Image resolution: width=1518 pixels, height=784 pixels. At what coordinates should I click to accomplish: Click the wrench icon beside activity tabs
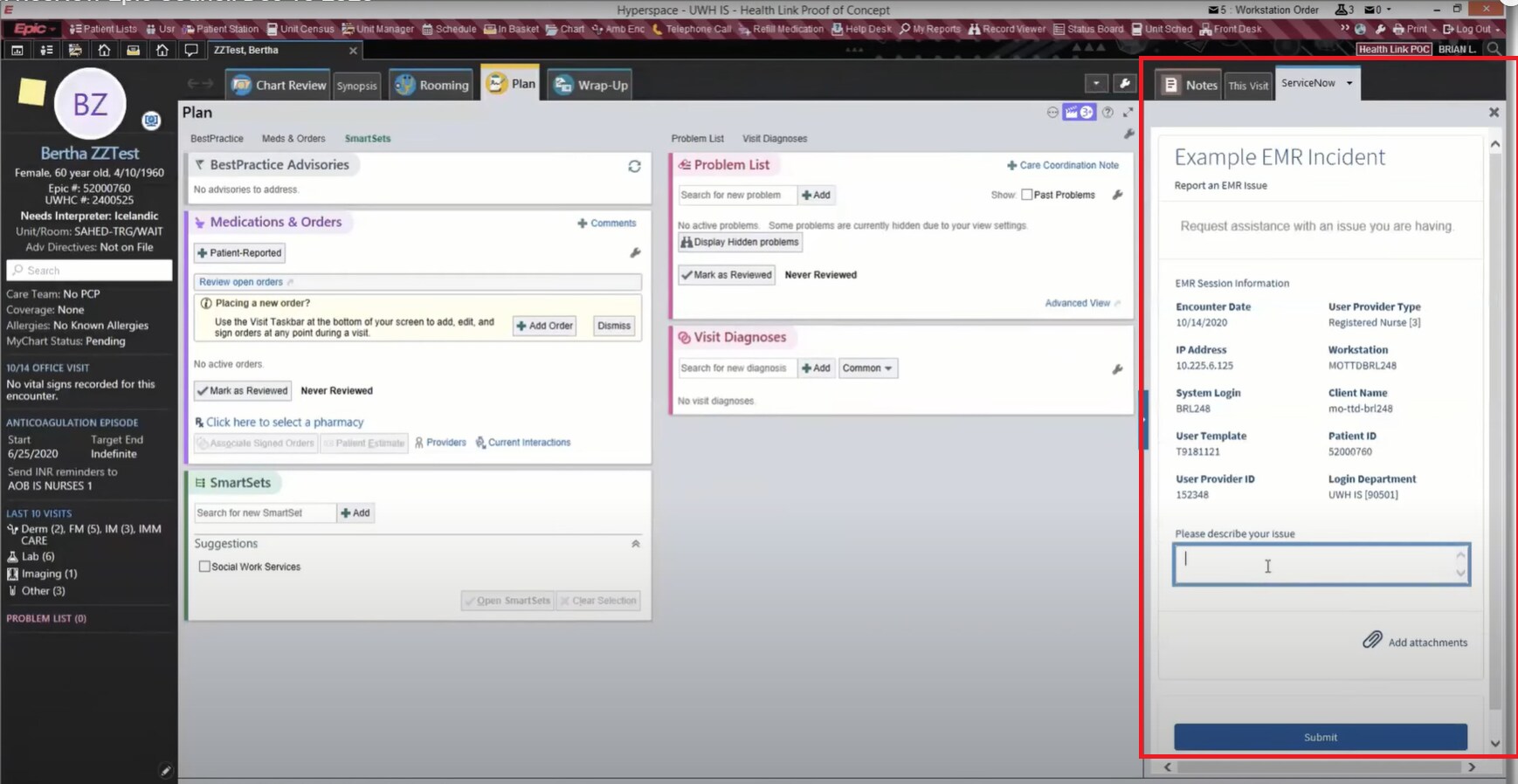click(x=1125, y=84)
